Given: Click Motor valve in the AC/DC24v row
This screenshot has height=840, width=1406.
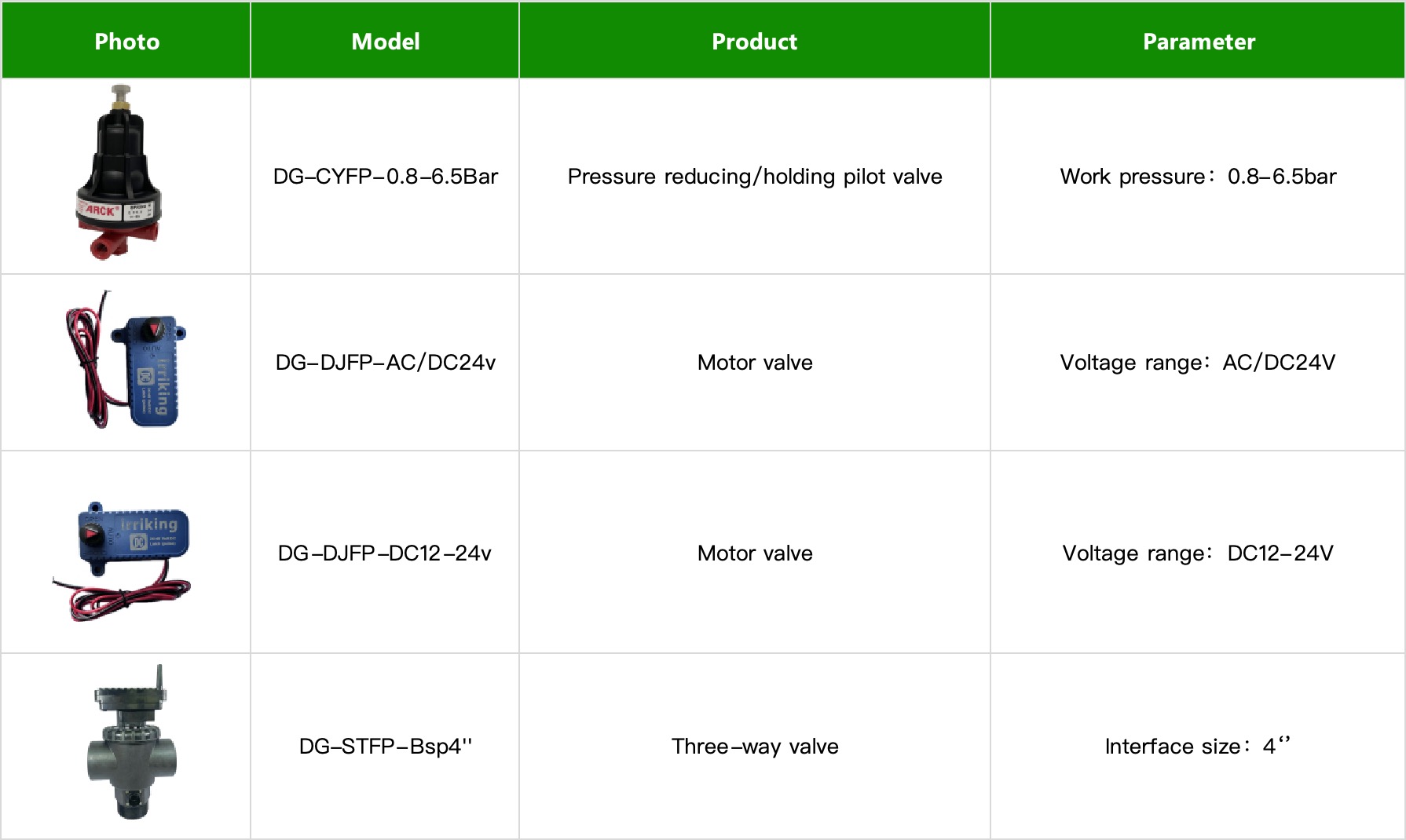Looking at the screenshot, I should pyautogui.click(x=755, y=362).
